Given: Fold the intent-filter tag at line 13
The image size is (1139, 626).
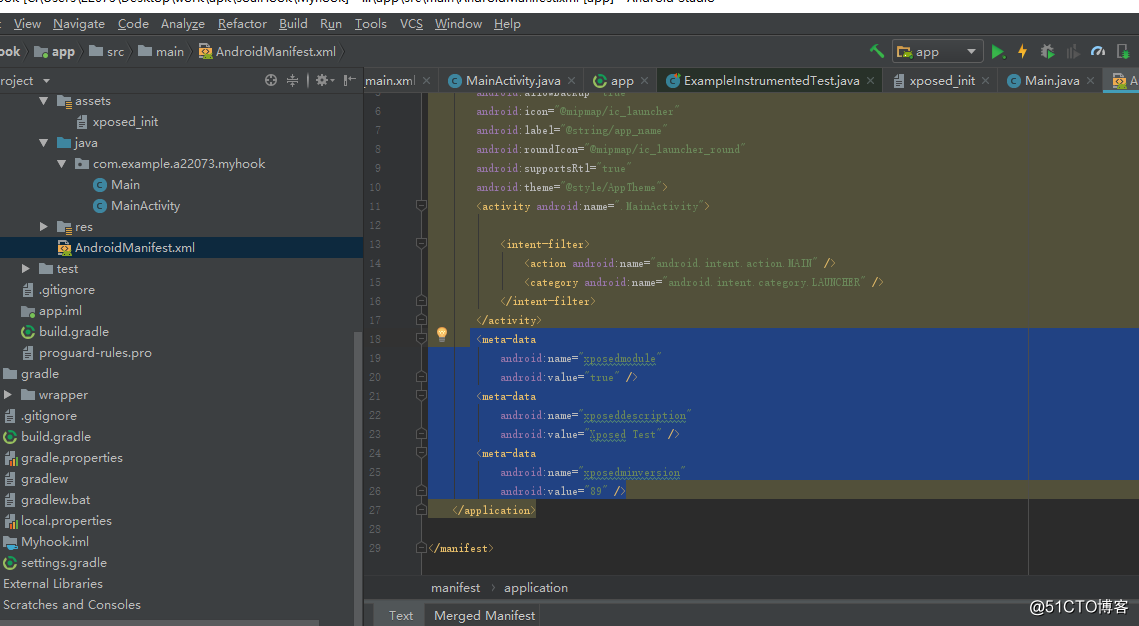Looking at the screenshot, I should (x=421, y=244).
